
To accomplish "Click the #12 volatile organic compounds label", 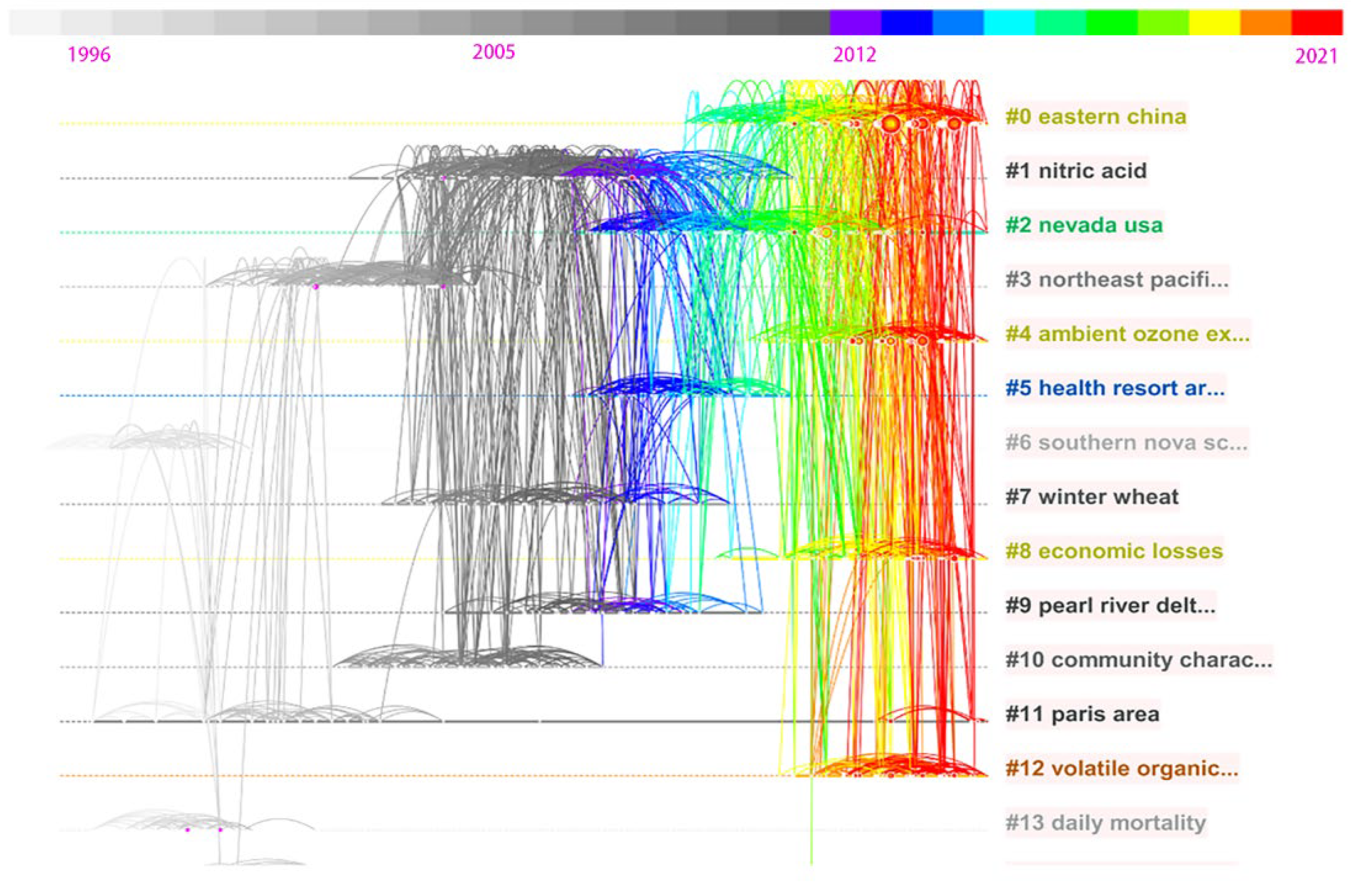I will [x=1121, y=768].
